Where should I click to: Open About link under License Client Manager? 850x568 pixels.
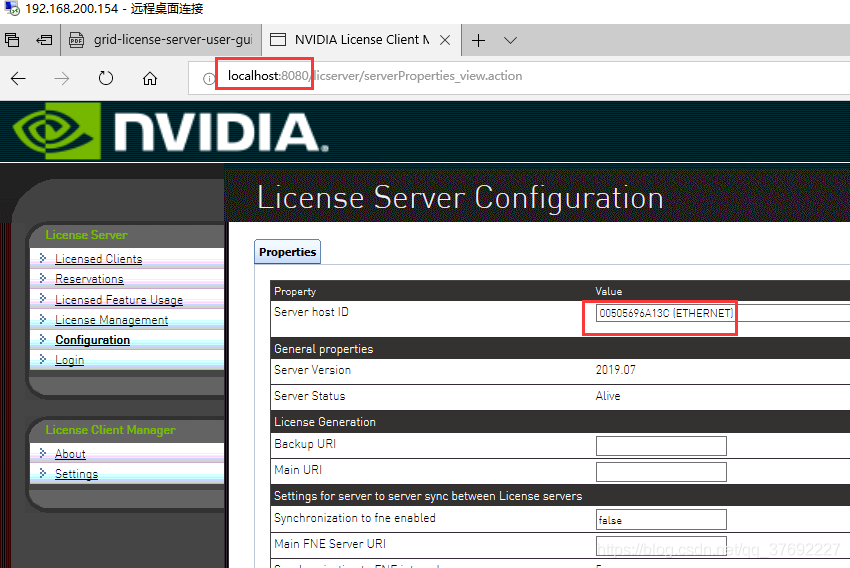click(x=70, y=454)
